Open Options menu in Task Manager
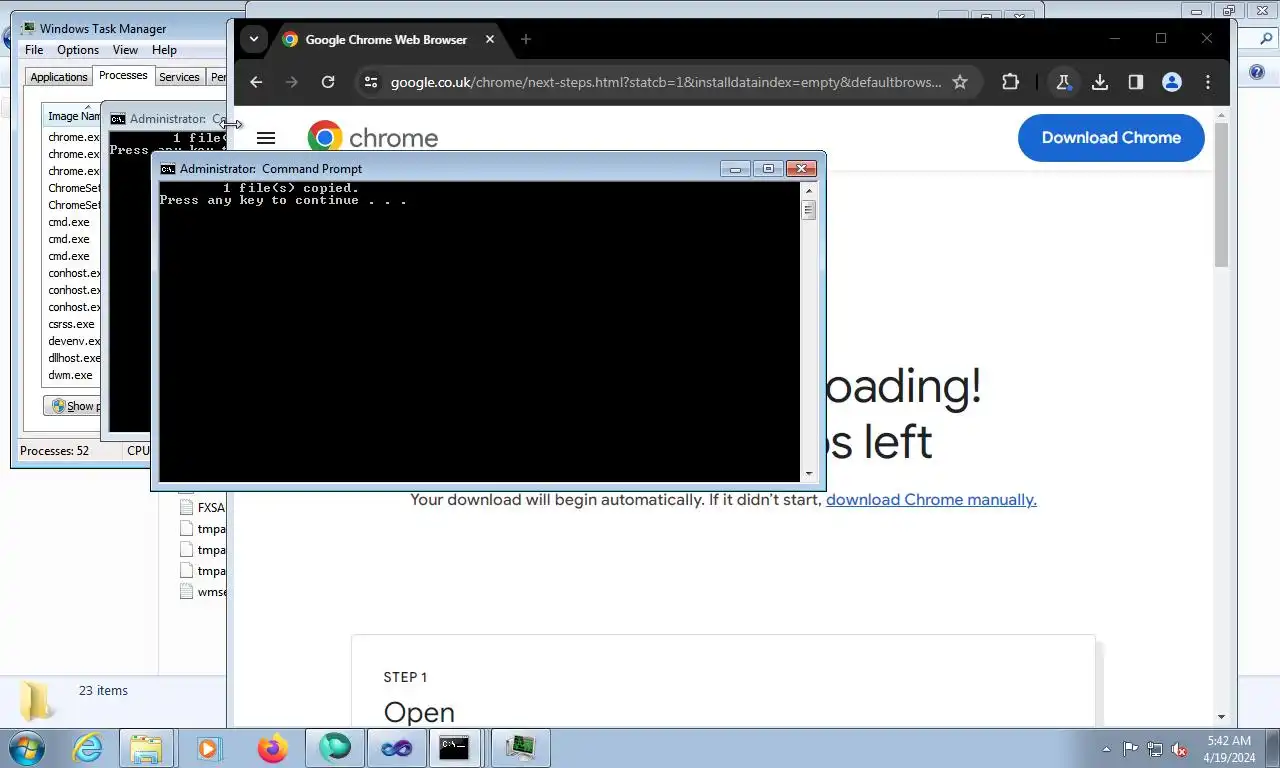1280x768 pixels. coord(78,50)
